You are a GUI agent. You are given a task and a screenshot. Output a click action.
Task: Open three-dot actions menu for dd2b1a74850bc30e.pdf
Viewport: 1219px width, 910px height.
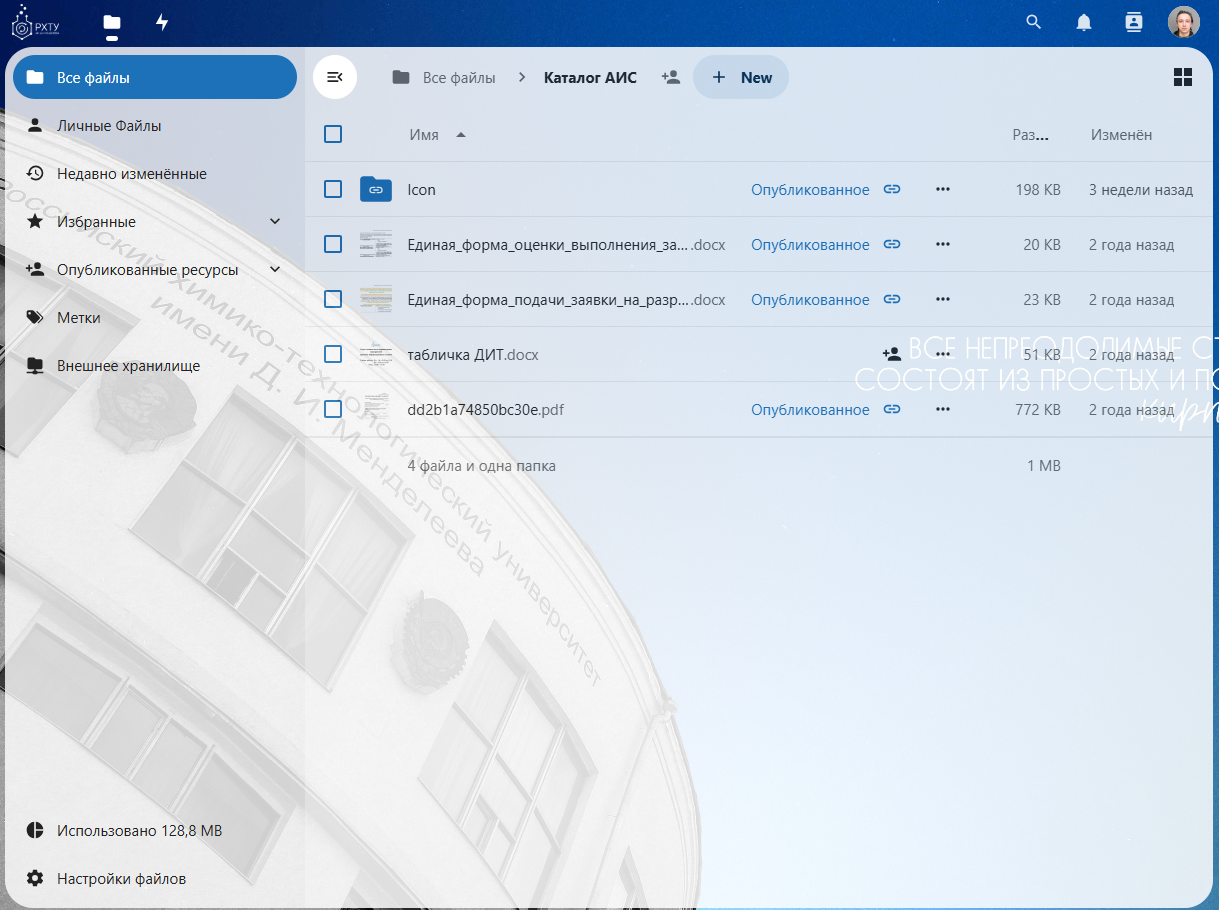942,409
